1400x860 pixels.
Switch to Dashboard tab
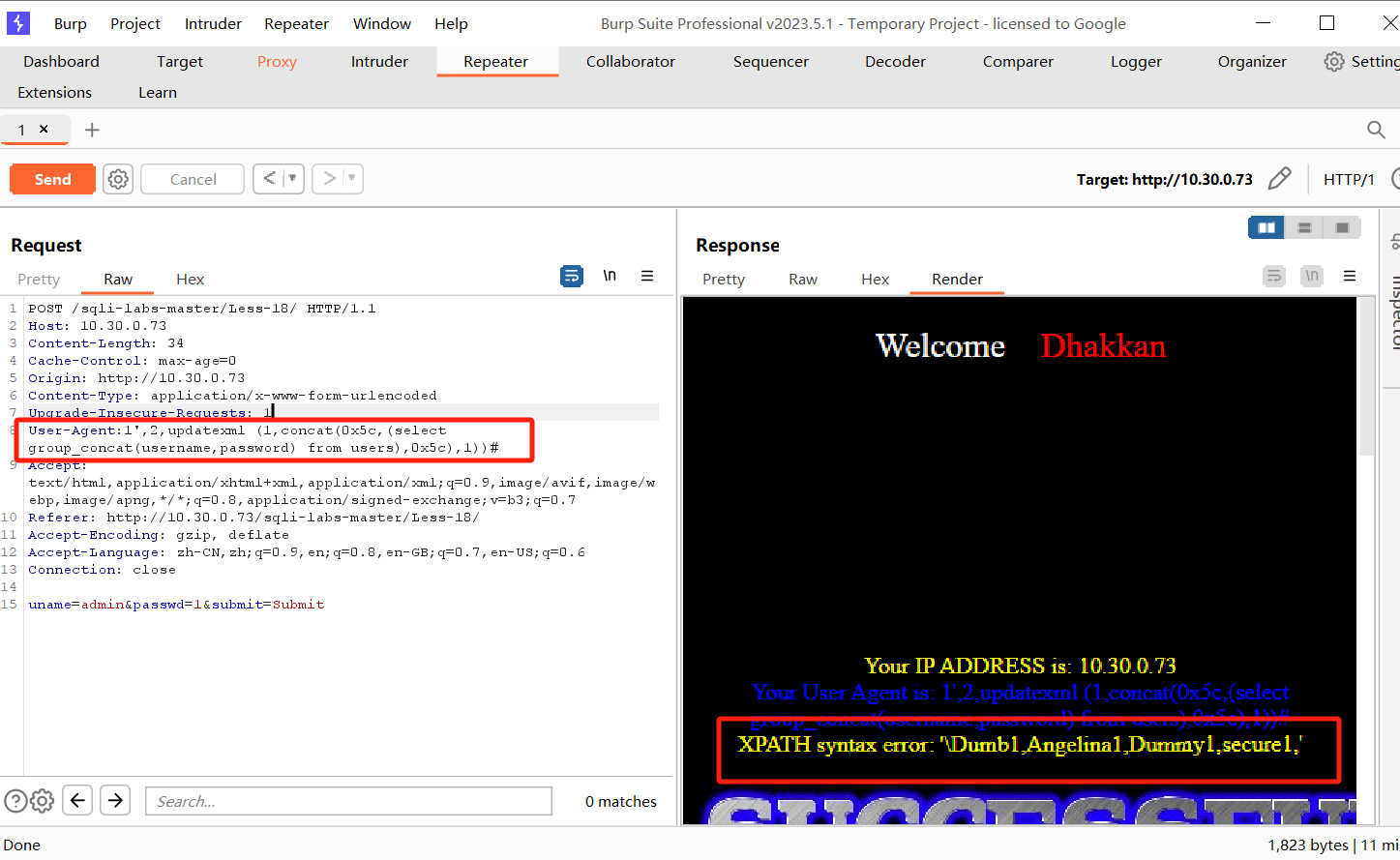61,61
